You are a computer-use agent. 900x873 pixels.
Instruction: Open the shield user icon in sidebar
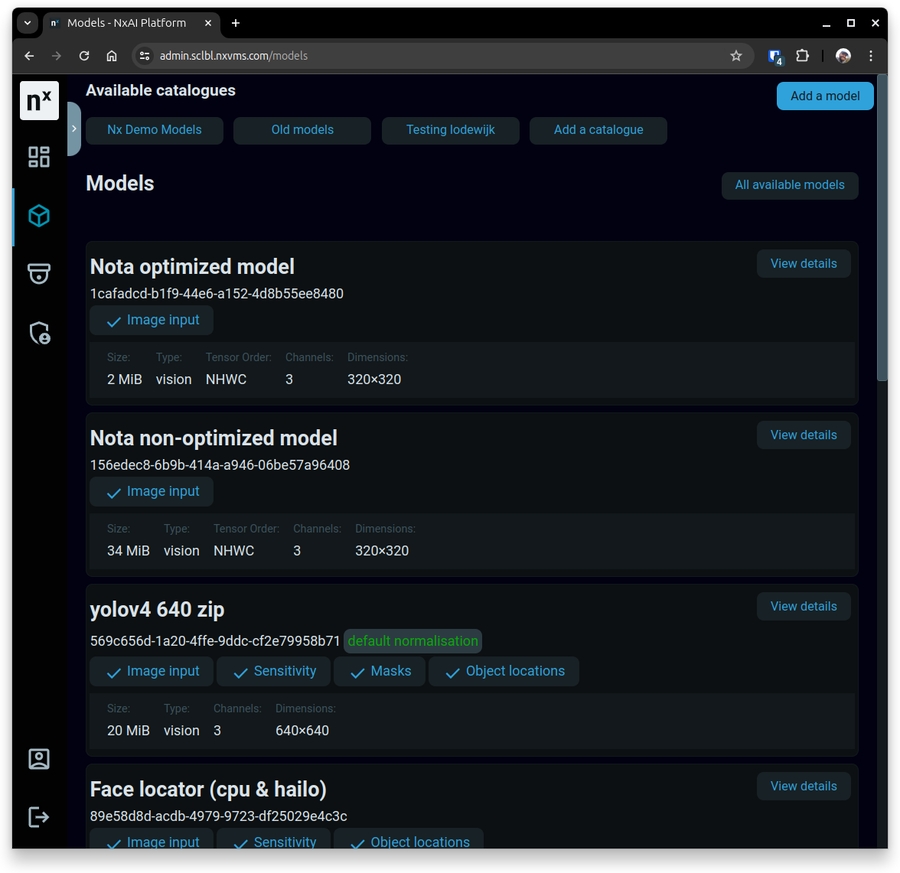pyautogui.click(x=39, y=333)
